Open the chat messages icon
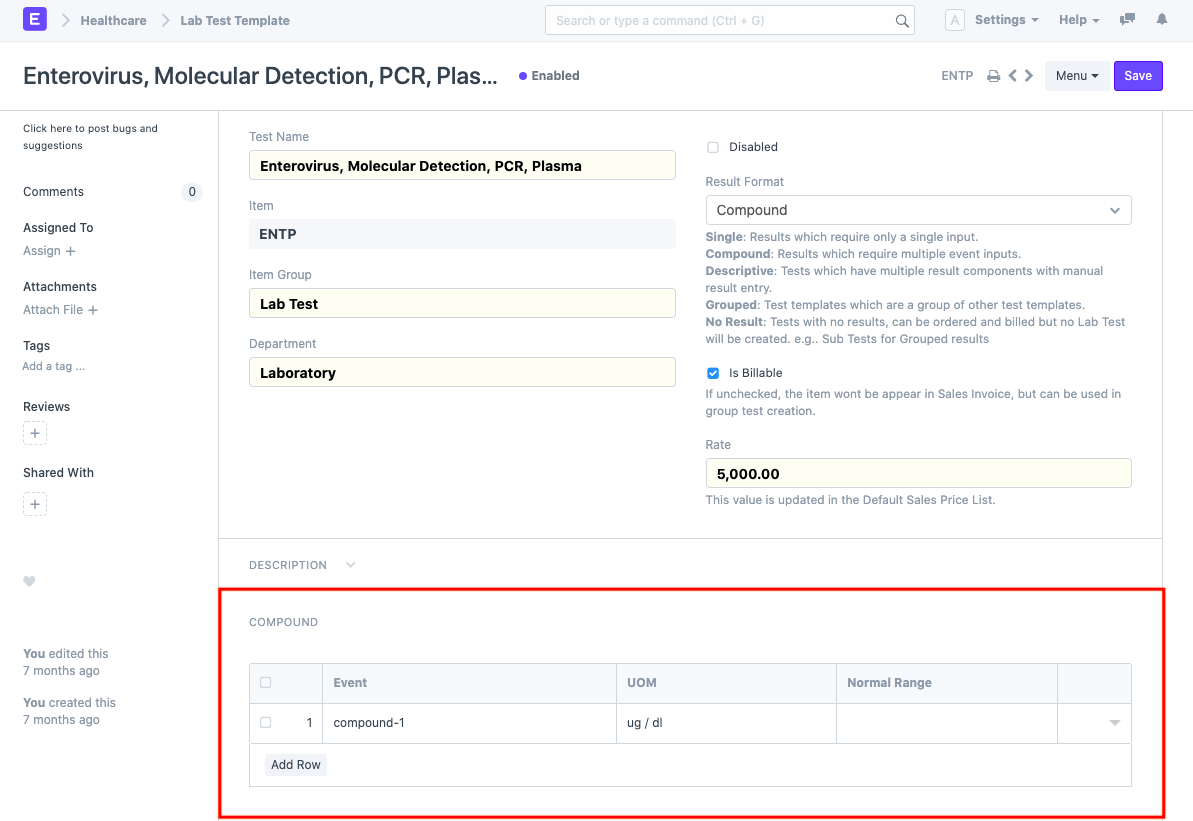Screen dimensions: 1193x821 (1127, 20)
